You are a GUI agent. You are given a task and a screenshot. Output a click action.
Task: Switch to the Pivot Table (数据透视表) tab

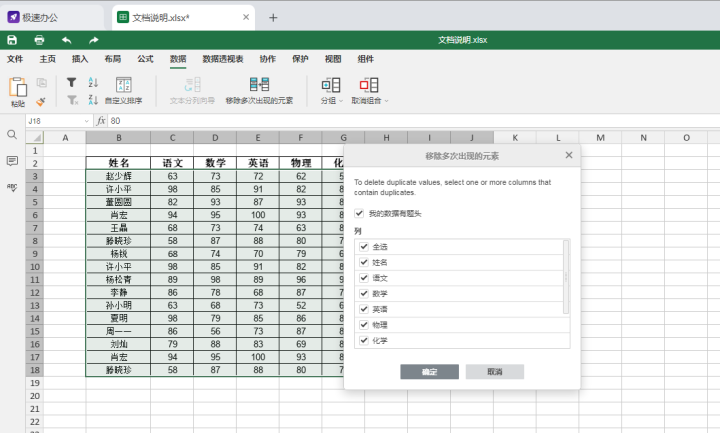223,59
